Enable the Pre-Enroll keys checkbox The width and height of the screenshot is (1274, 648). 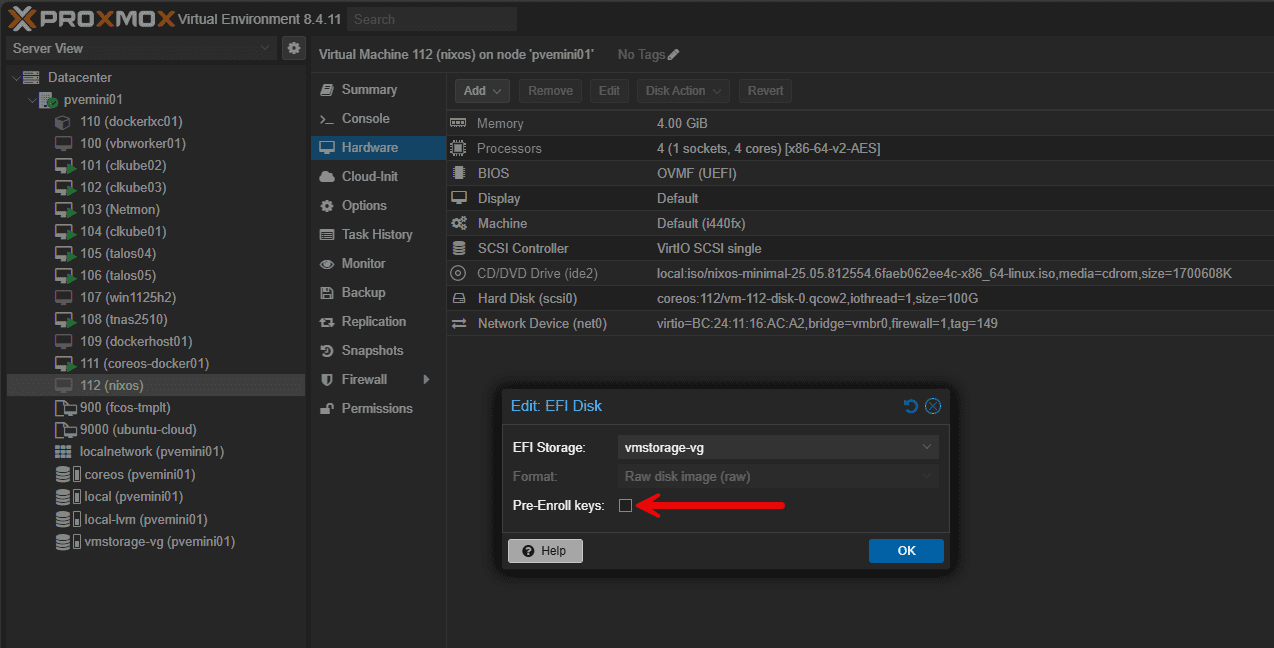(626, 506)
